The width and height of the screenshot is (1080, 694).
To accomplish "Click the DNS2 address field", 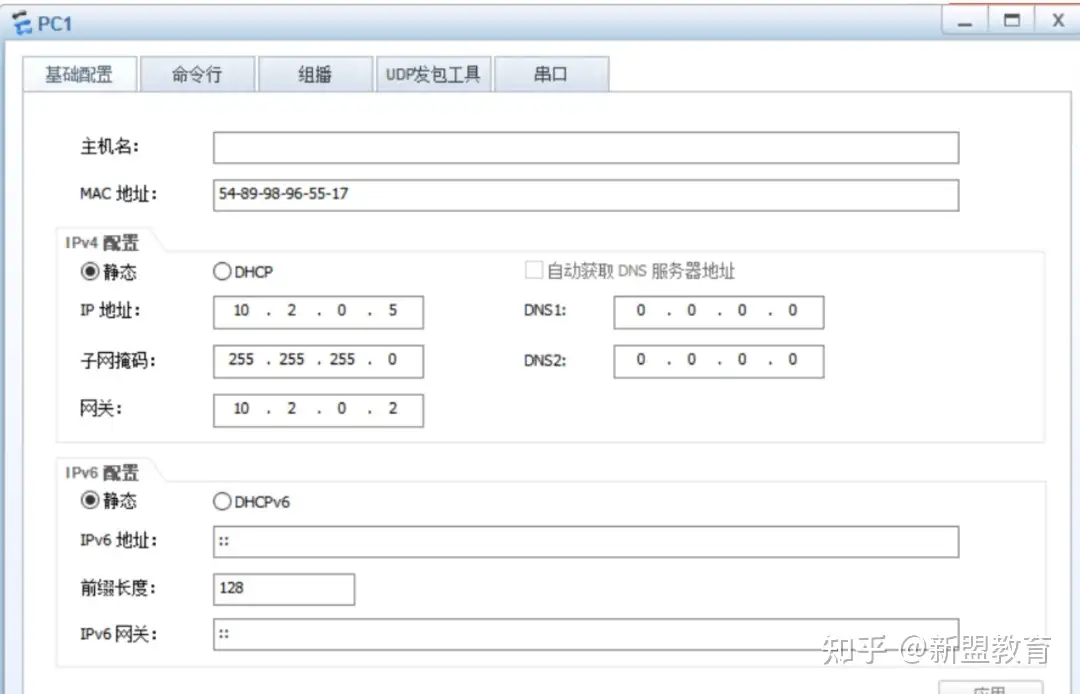I will (x=718, y=361).
